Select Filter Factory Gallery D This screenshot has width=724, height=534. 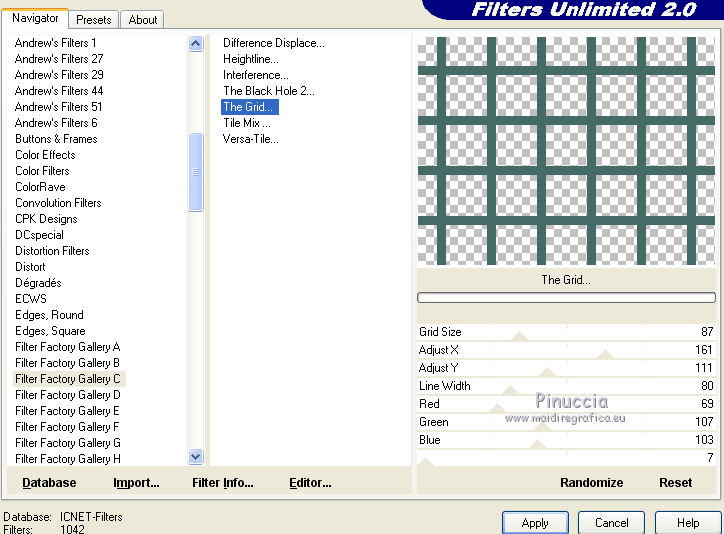point(67,395)
